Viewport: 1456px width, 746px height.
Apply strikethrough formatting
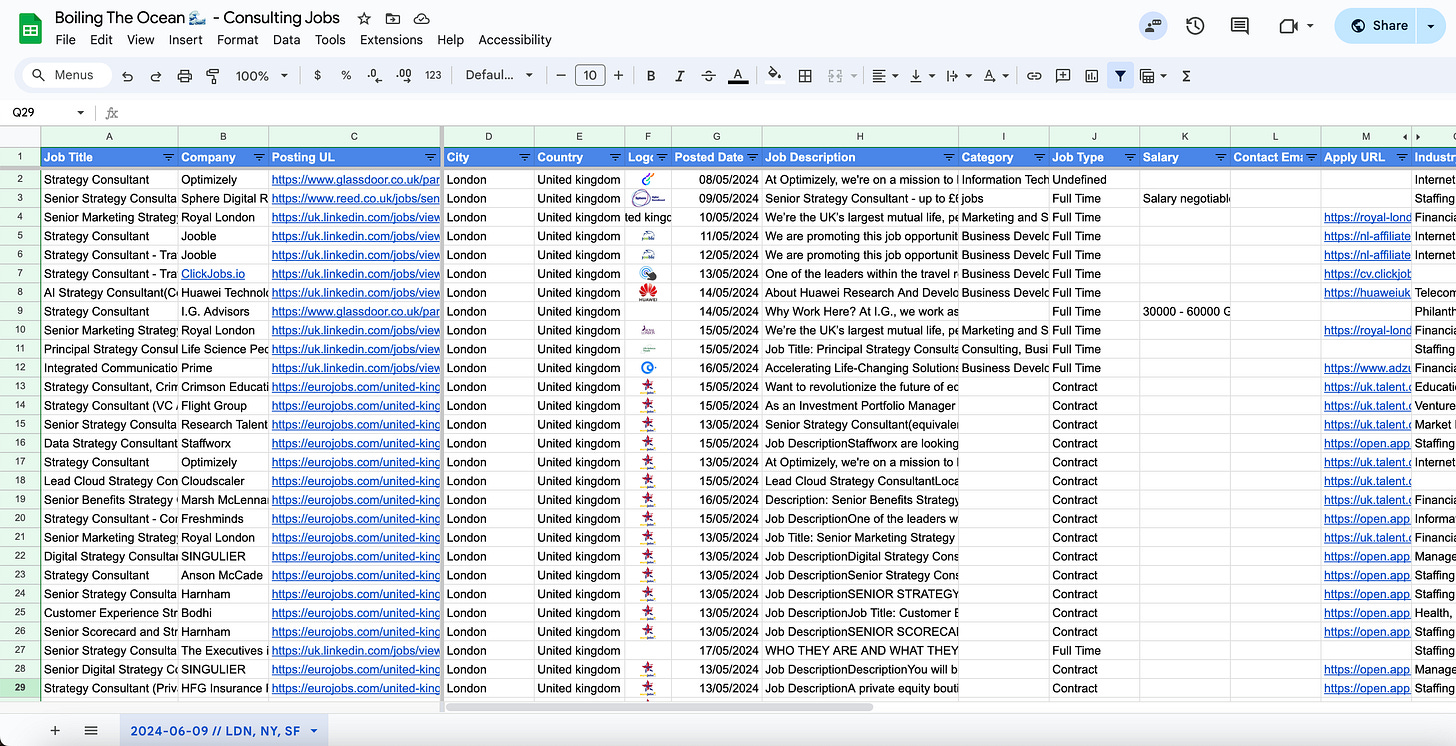point(709,76)
